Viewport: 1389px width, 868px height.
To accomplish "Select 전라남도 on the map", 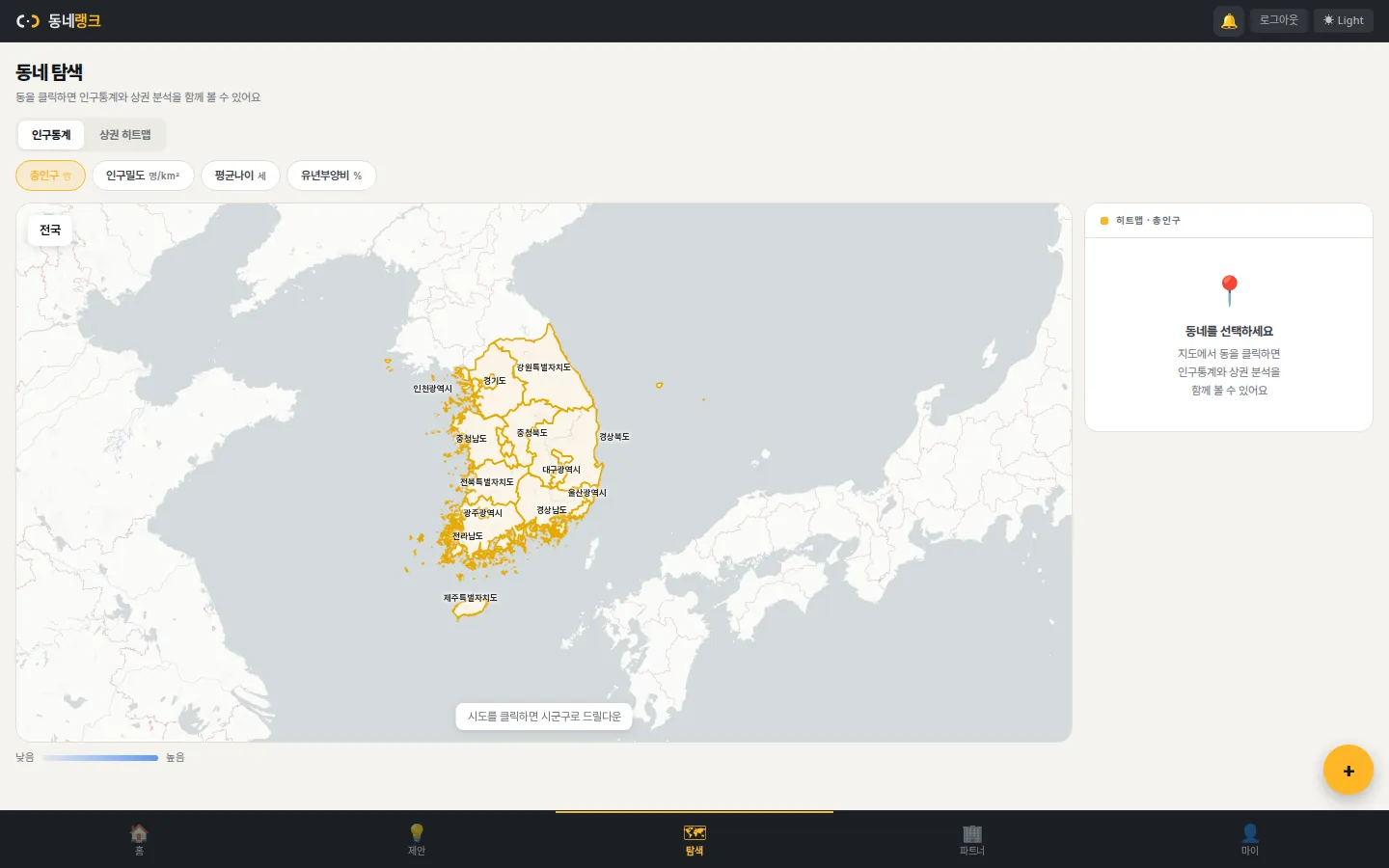I will (468, 536).
